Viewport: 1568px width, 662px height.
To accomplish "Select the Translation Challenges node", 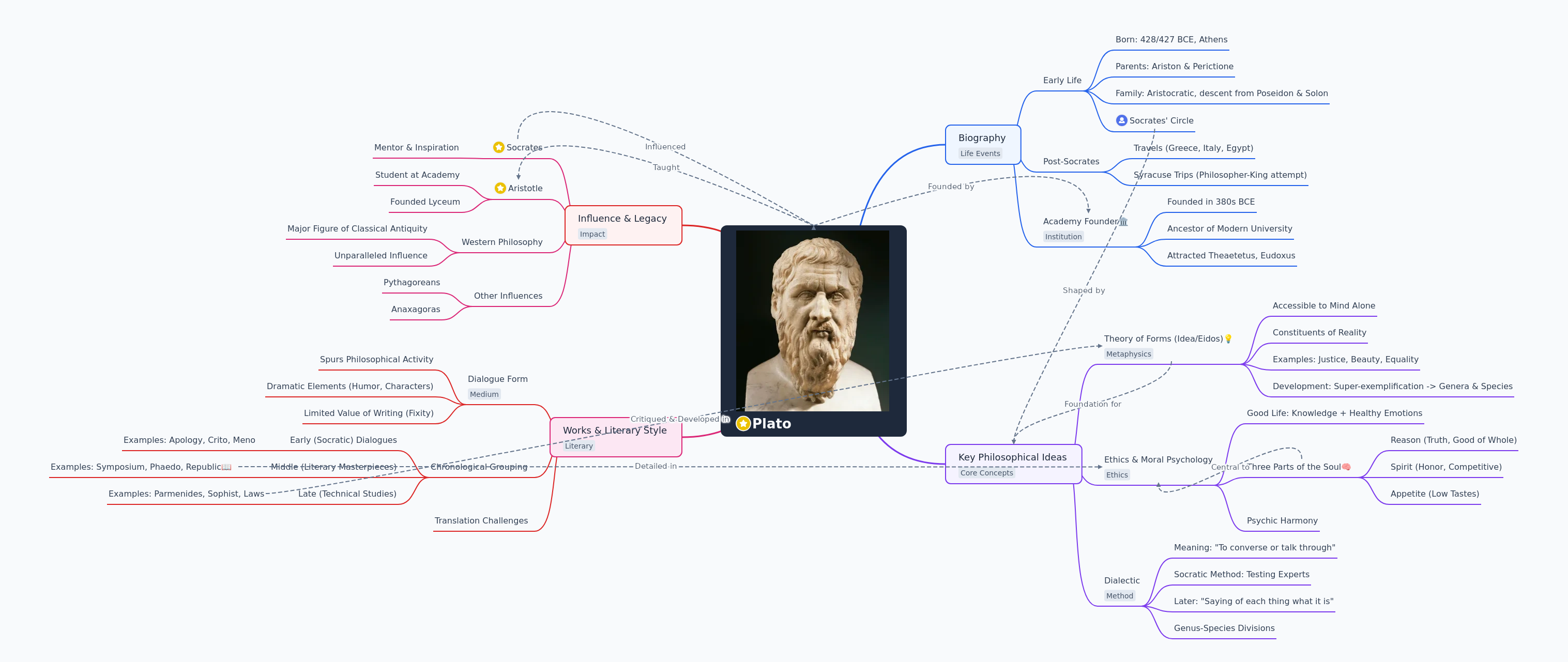I will [481, 521].
